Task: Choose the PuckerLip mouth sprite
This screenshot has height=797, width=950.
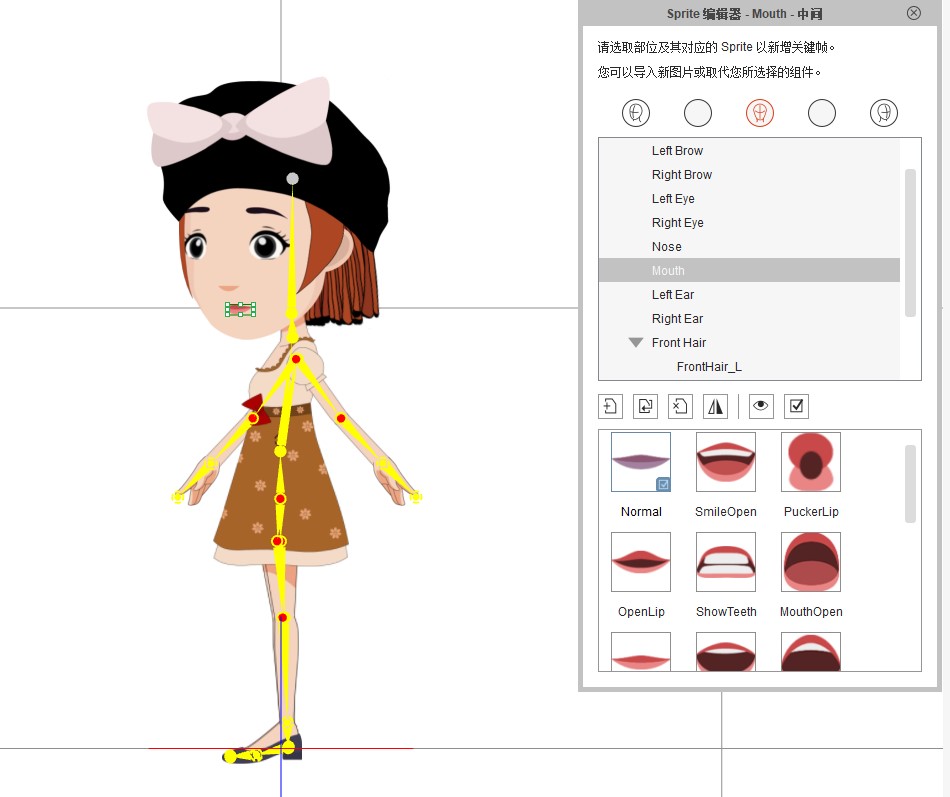Action: [x=811, y=462]
